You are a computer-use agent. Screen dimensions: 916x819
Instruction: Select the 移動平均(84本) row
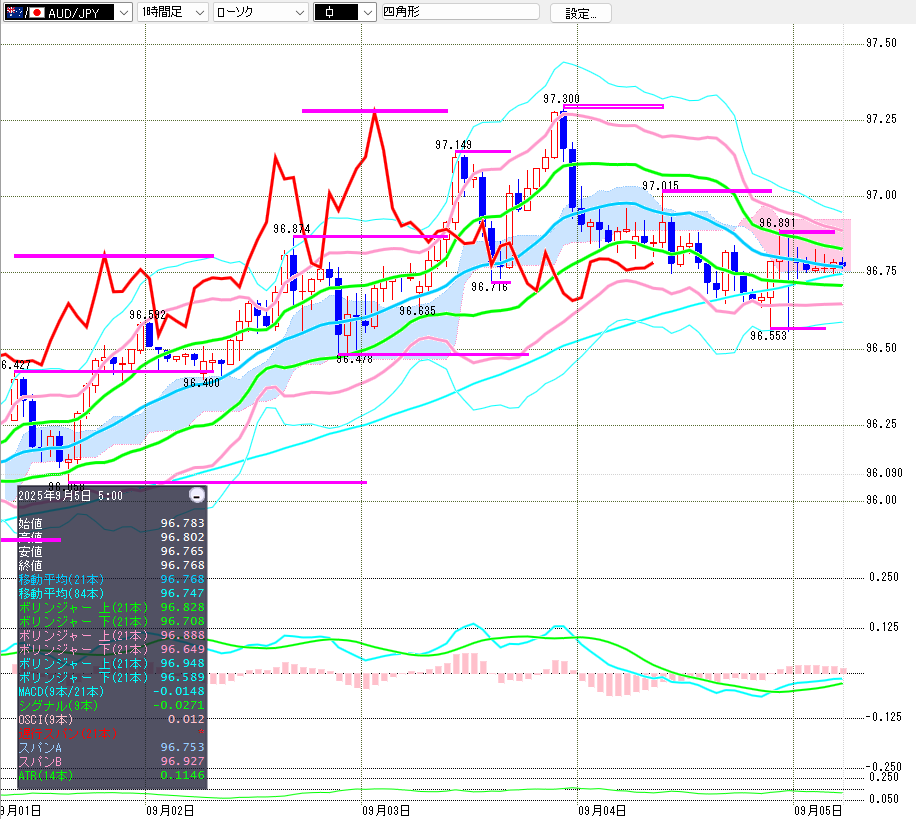click(112, 594)
